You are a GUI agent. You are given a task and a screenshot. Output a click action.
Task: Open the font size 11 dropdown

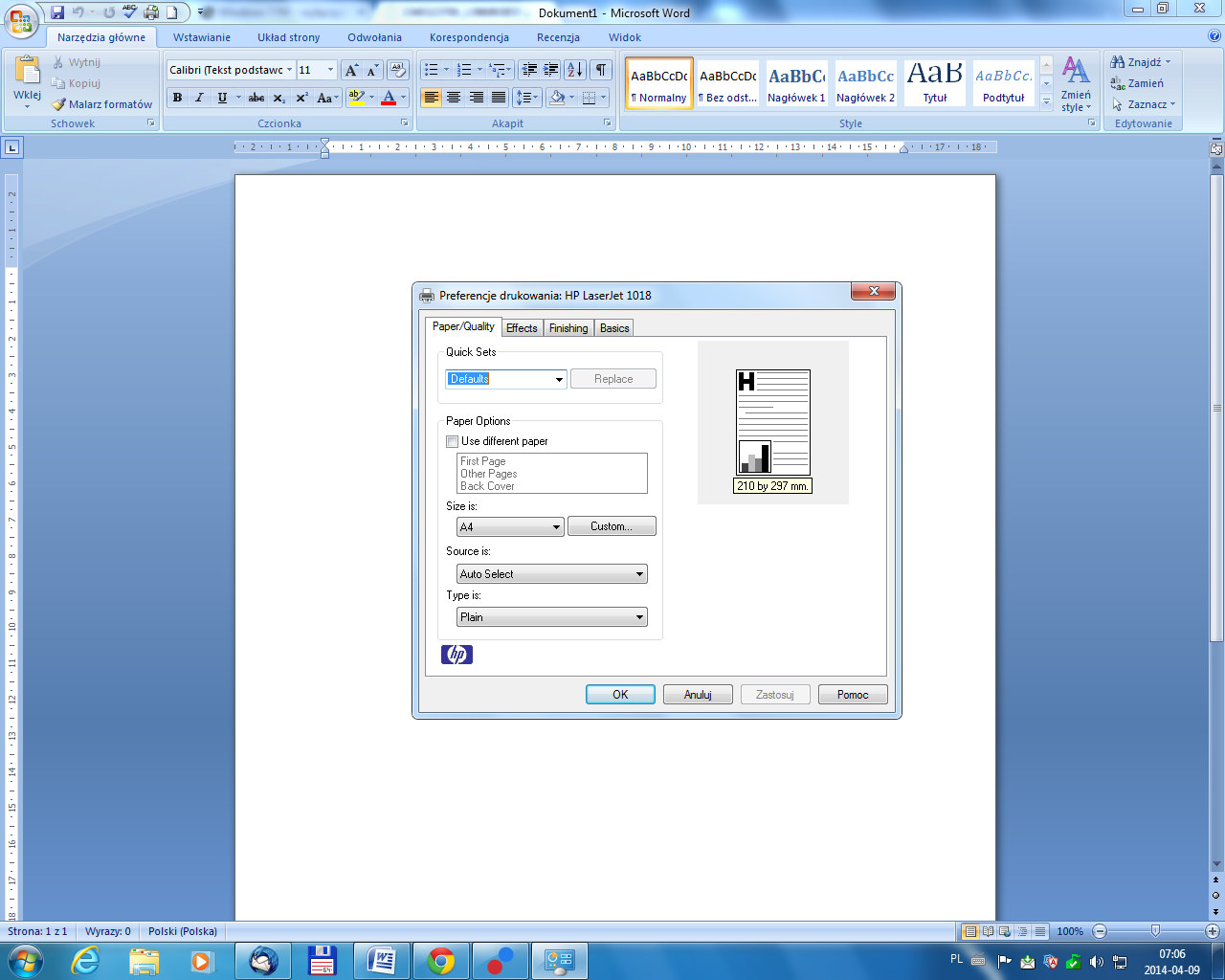pos(331,70)
